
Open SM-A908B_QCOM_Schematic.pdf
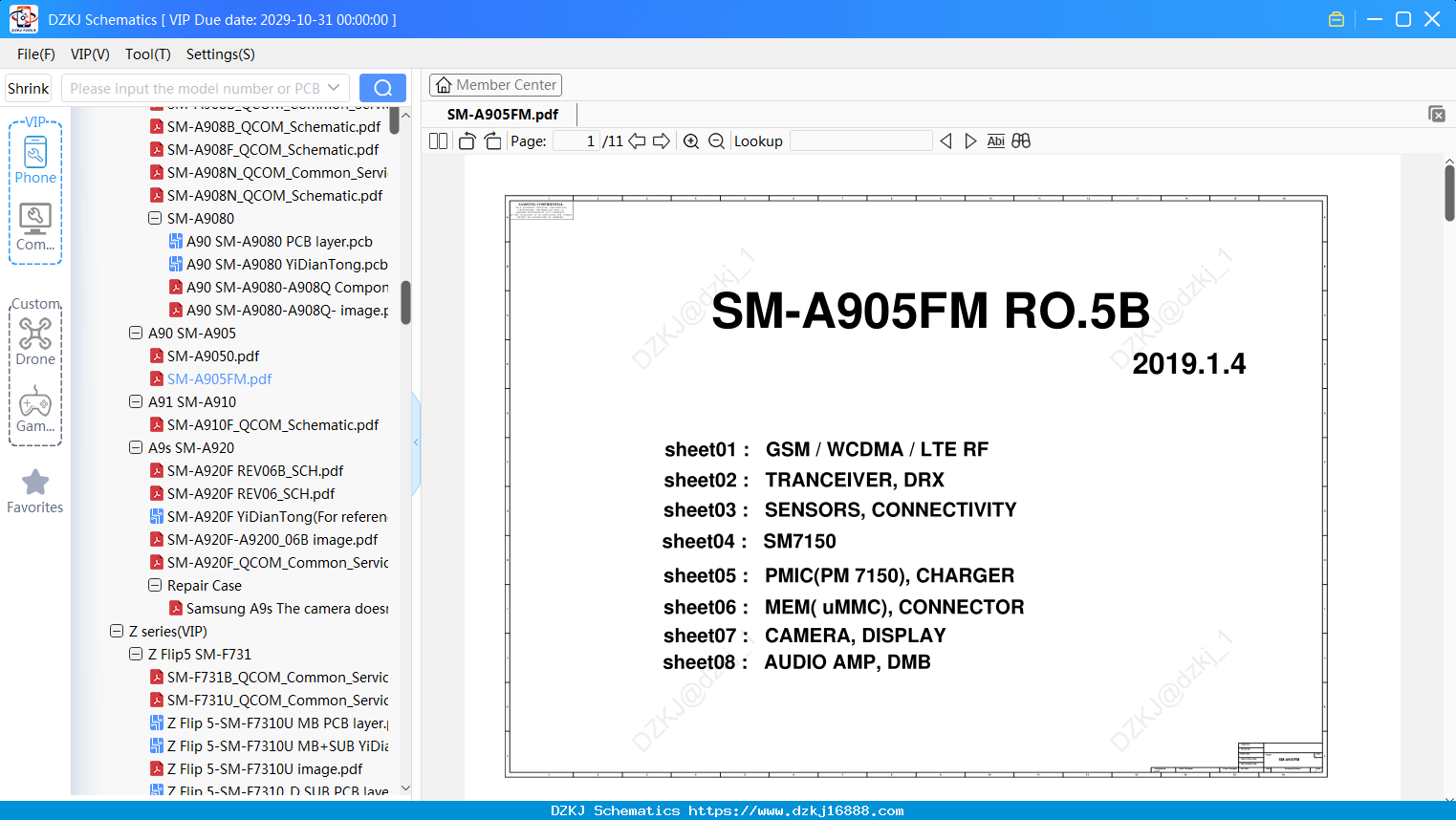pos(273,126)
